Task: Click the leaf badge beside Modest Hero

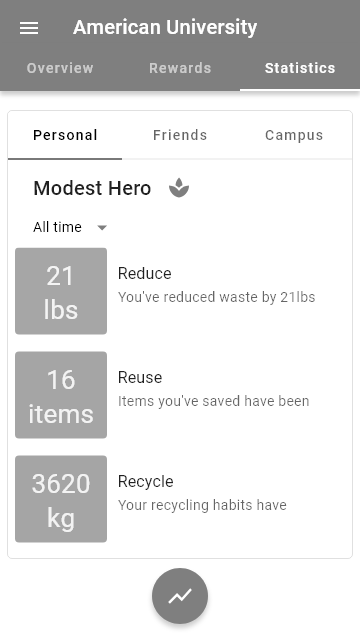Action: click(x=179, y=188)
